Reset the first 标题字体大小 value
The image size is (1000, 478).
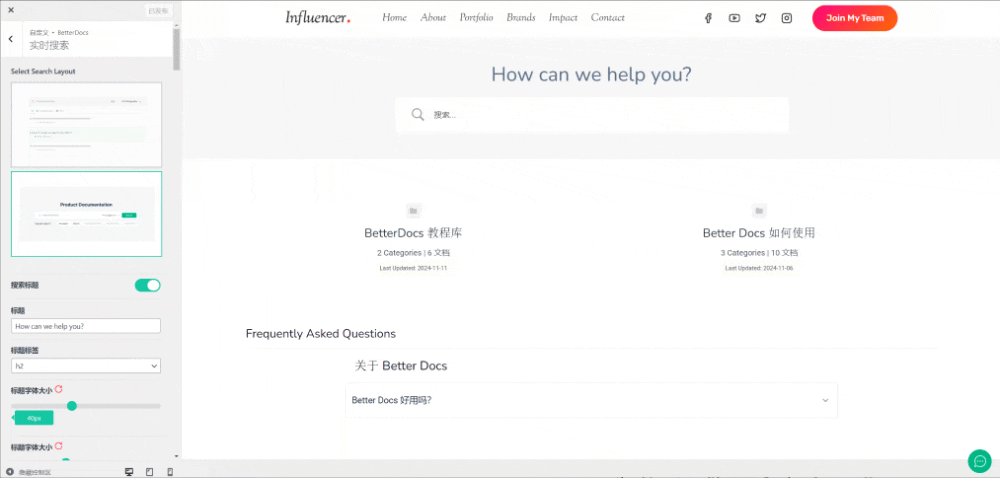(59, 389)
